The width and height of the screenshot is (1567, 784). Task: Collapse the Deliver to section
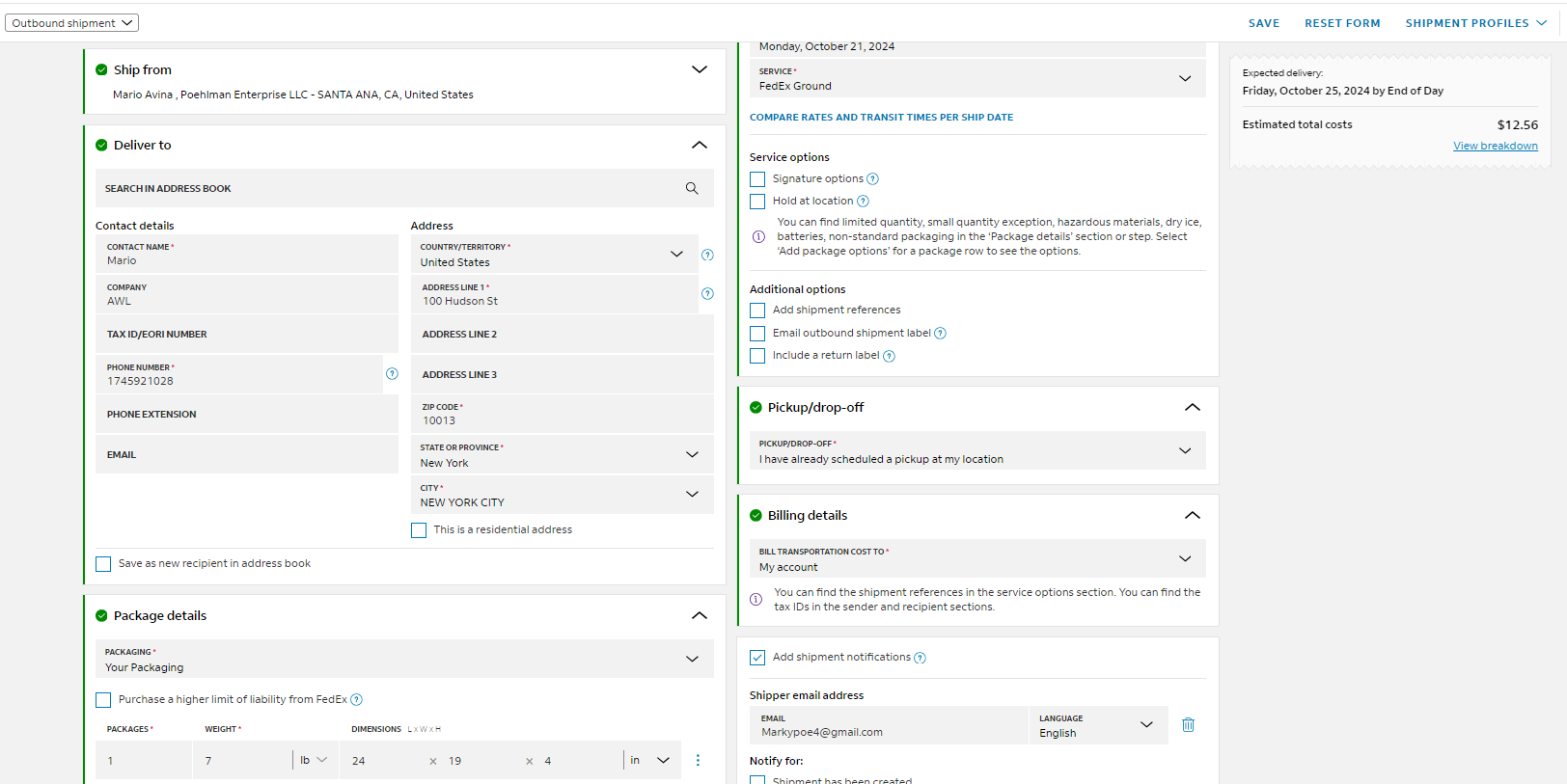[700, 145]
